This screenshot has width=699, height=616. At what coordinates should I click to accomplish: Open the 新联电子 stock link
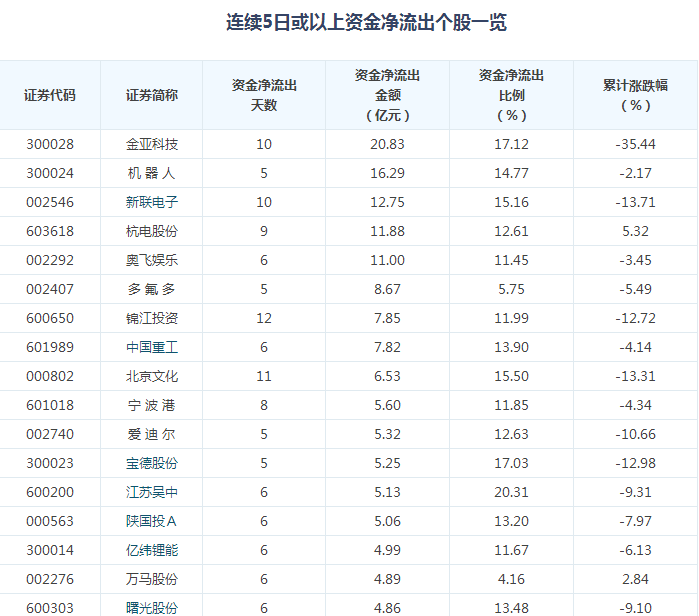click(152, 202)
